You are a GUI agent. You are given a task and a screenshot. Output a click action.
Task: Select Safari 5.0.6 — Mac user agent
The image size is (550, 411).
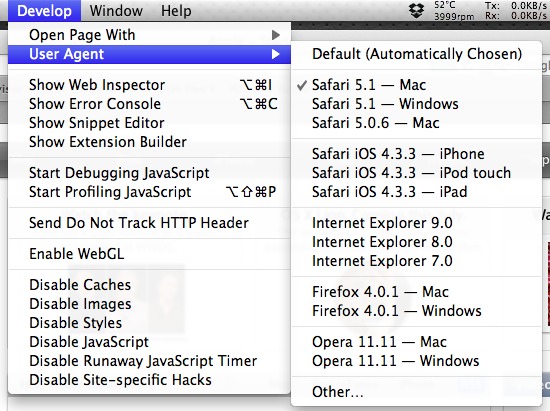click(416, 123)
